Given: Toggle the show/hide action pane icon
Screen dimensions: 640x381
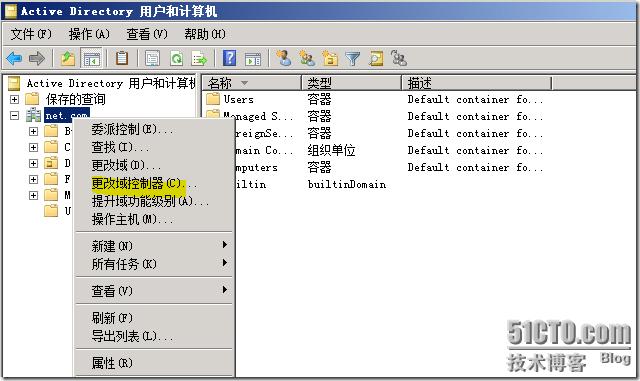Looking at the screenshot, I should point(253,59).
